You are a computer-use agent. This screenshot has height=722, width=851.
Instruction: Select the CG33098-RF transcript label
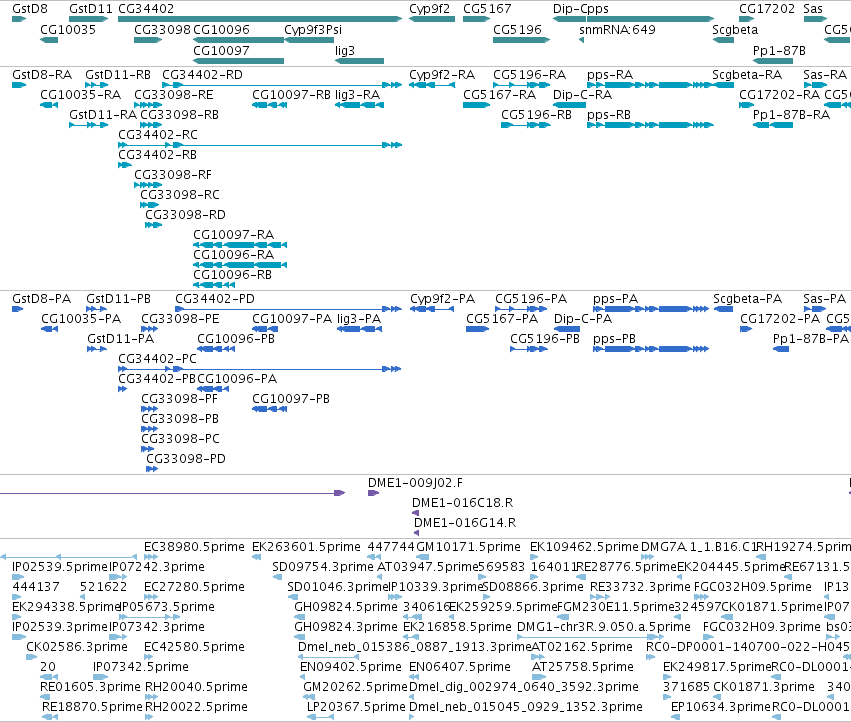173,174
